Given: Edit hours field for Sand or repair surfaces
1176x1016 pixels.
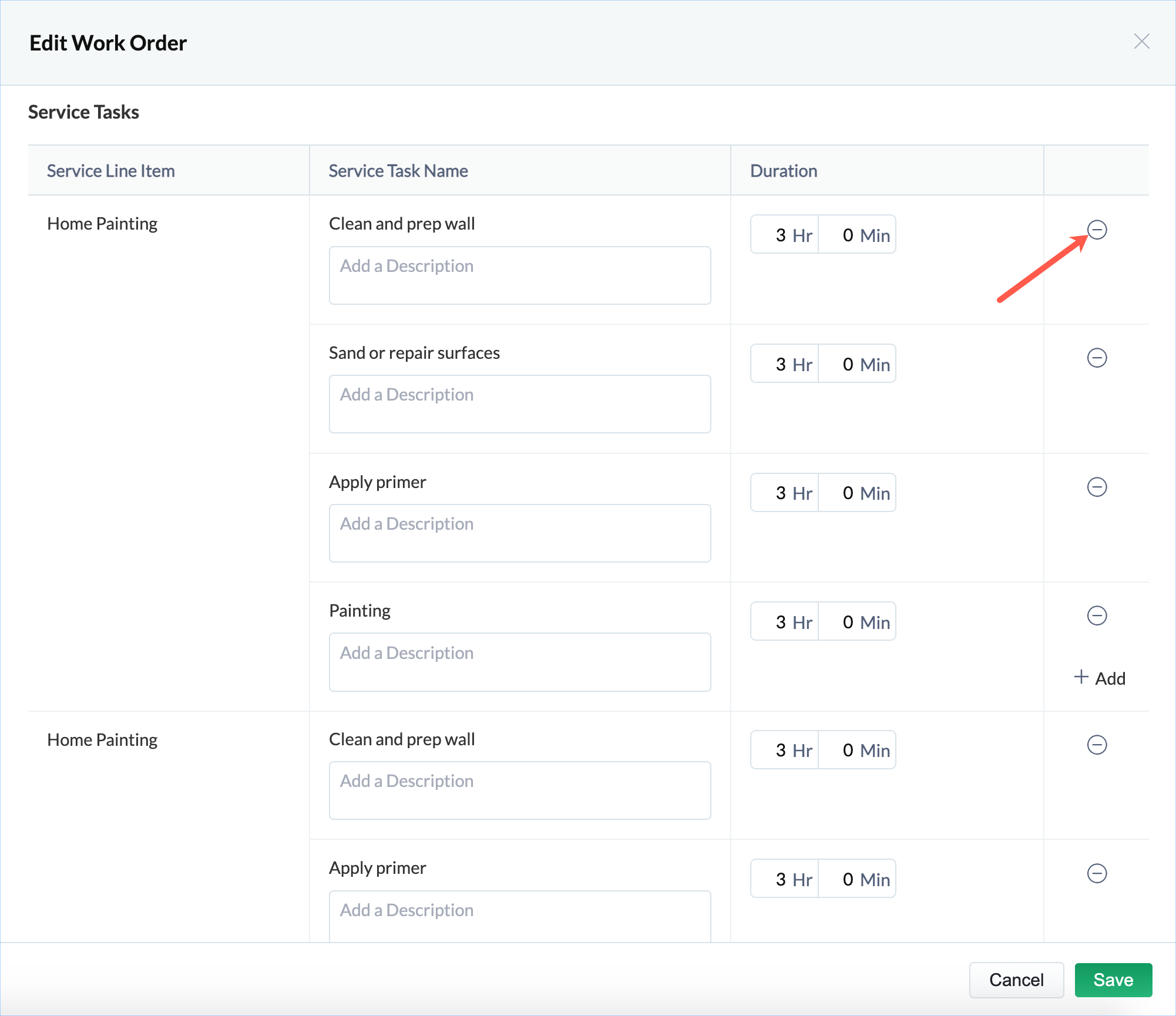Looking at the screenshot, I should coord(784,364).
